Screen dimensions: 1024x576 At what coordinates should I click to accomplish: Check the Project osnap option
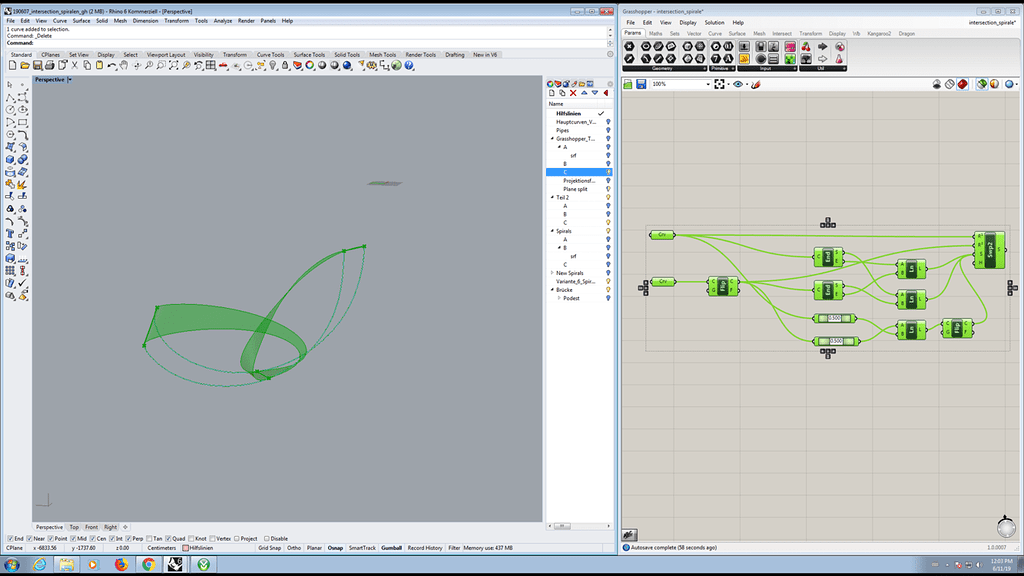pos(238,538)
